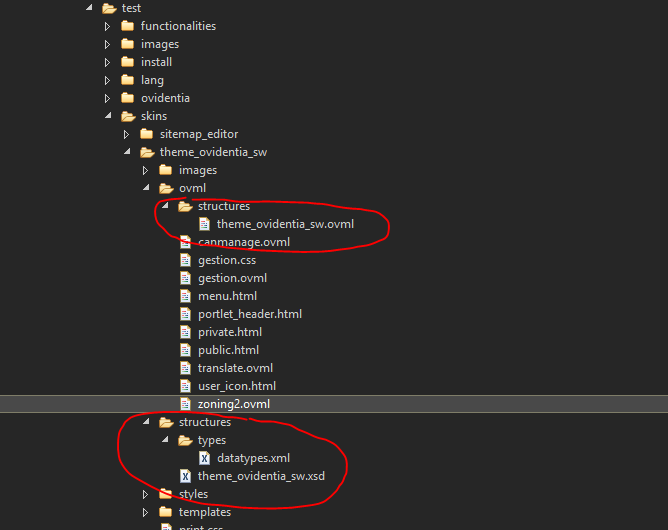This screenshot has height=530, width=668.
Task: Click the sitemap_editor folder icon
Action: coord(147,134)
